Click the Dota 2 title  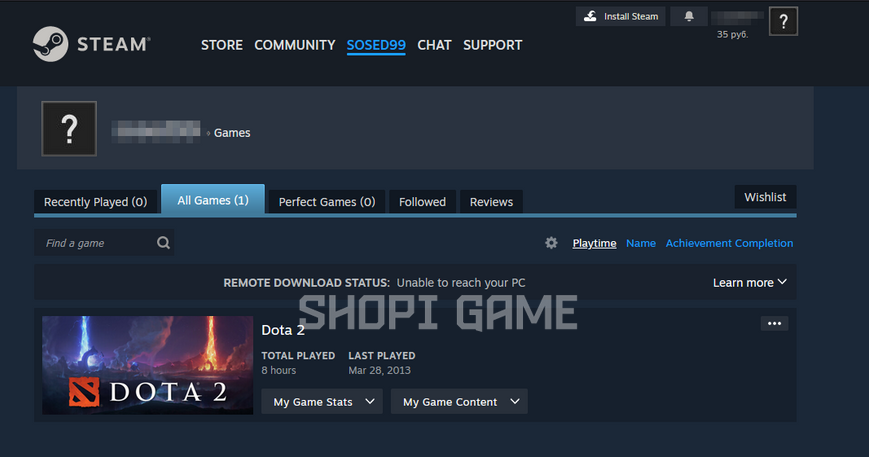pos(283,330)
